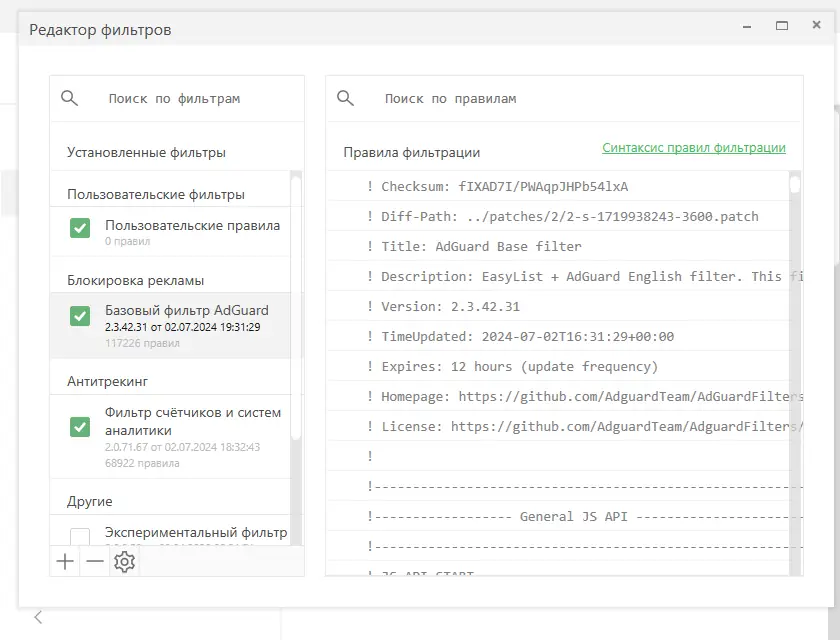Open filter settings gear icon
The height and width of the screenshot is (640, 840).
[x=124, y=562]
